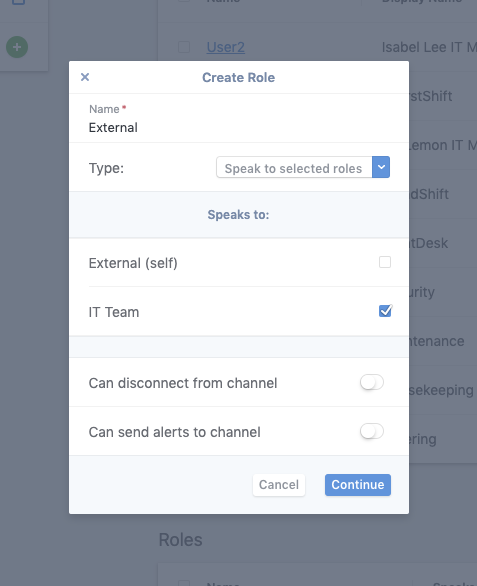The image size is (477, 586).
Task: Click the green plus add button
Action: (17, 47)
